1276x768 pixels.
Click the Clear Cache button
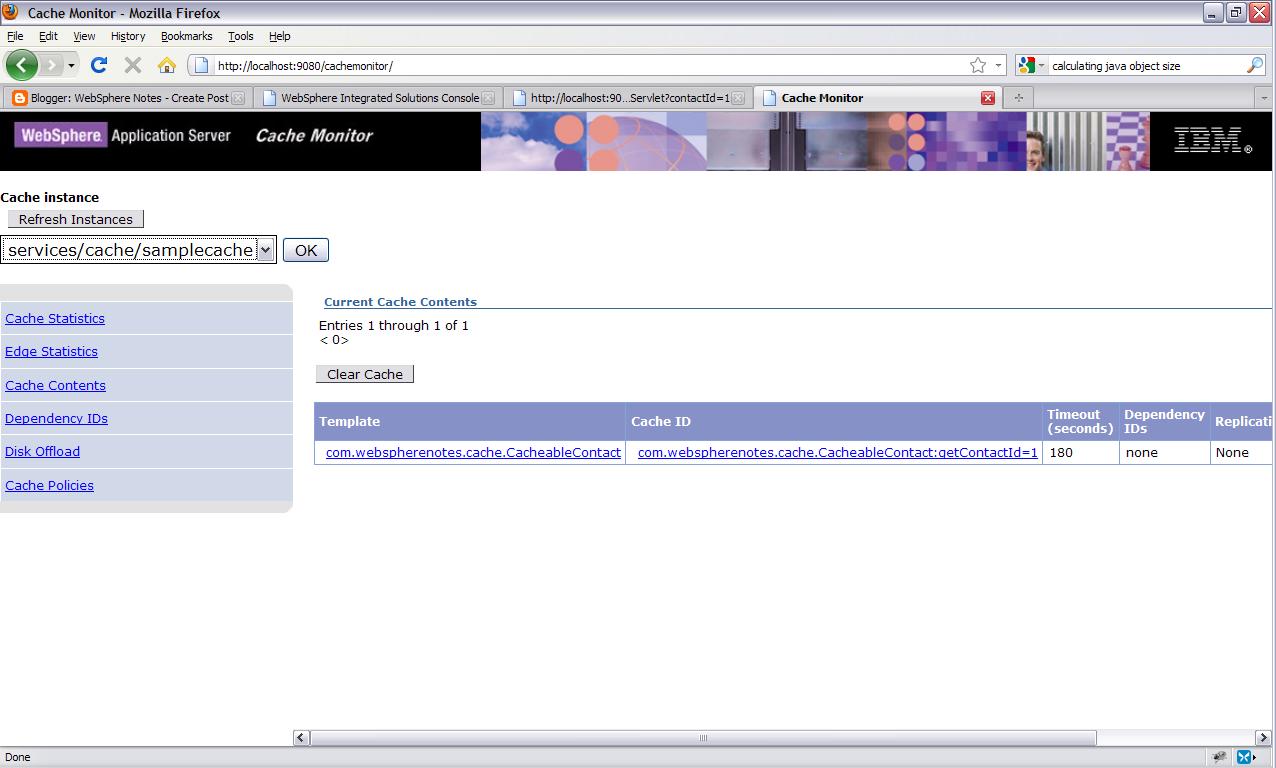365,374
